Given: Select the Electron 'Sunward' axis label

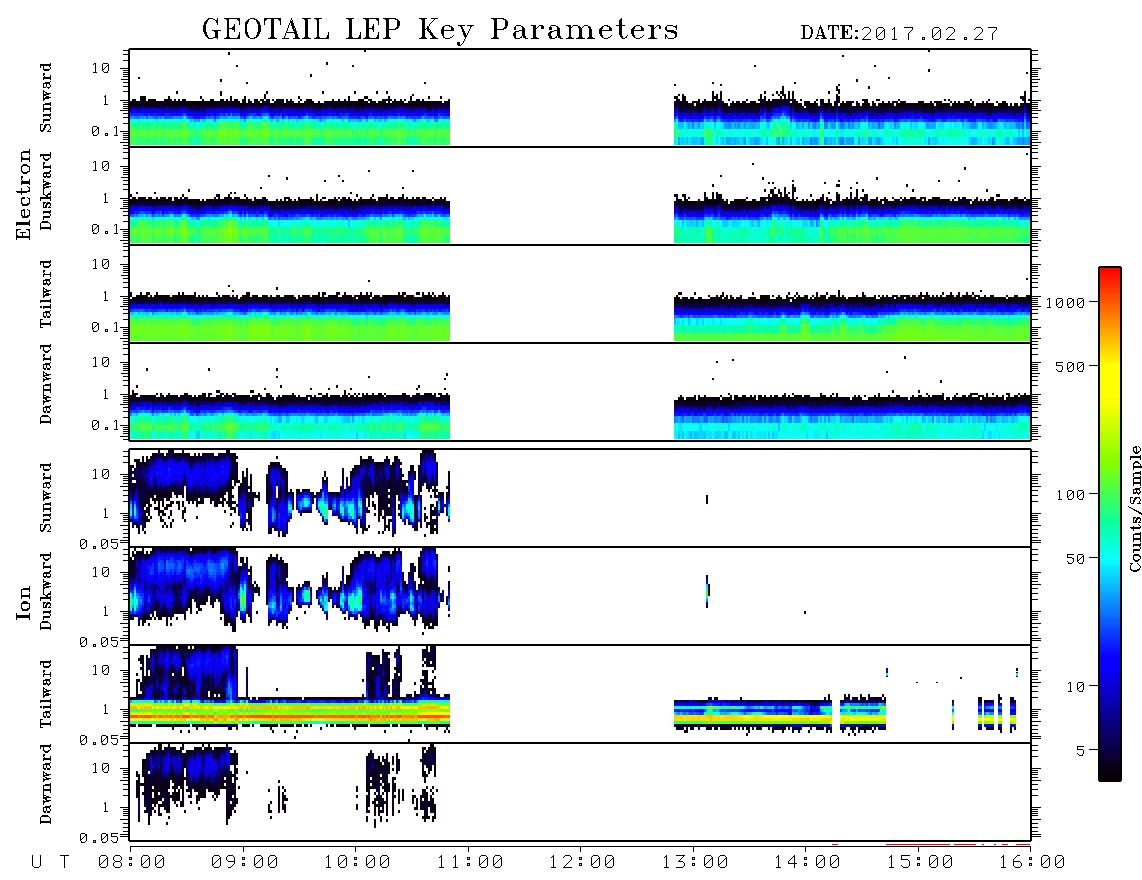Looking at the screenshot, I should (46, 98).
